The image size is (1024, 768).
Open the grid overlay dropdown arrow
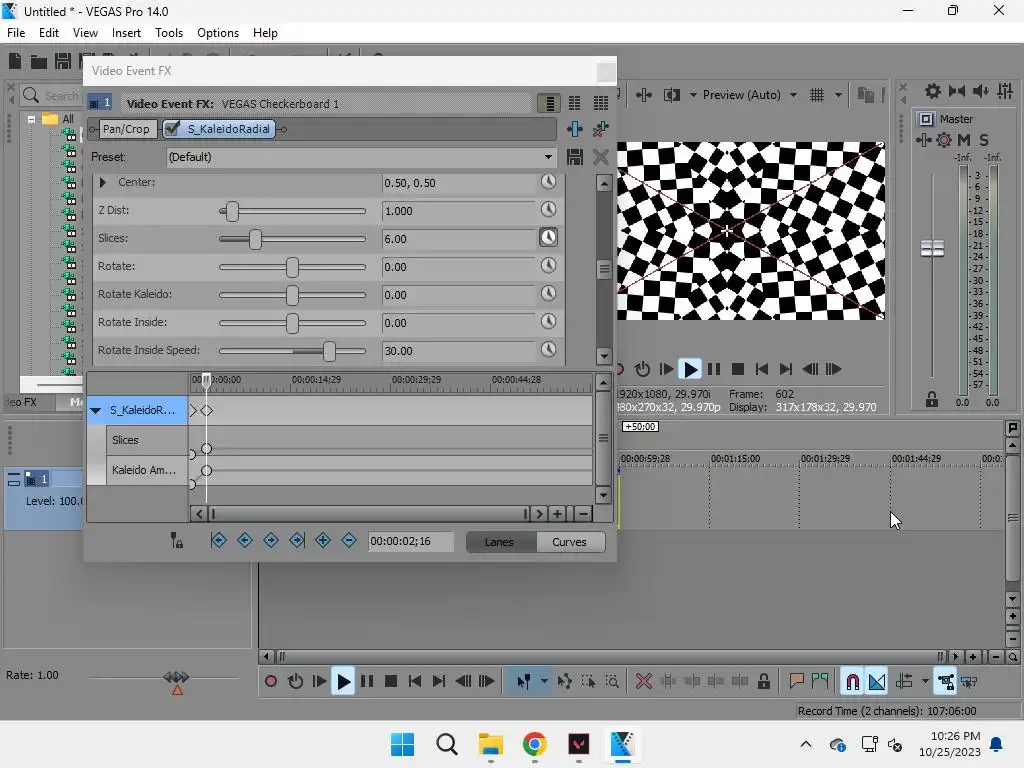point(838,95)
